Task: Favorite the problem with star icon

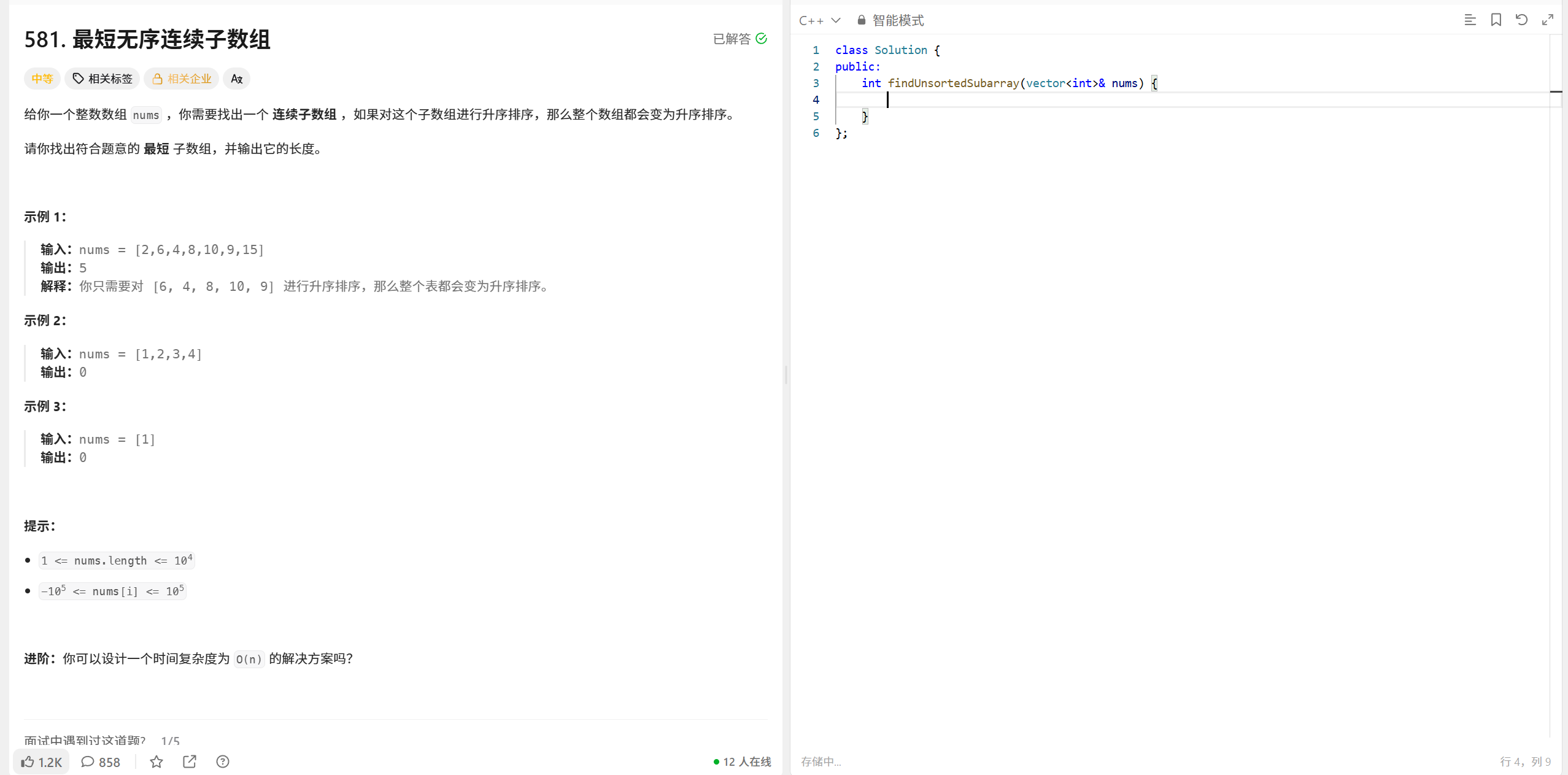Action: (x=156, y=762)
